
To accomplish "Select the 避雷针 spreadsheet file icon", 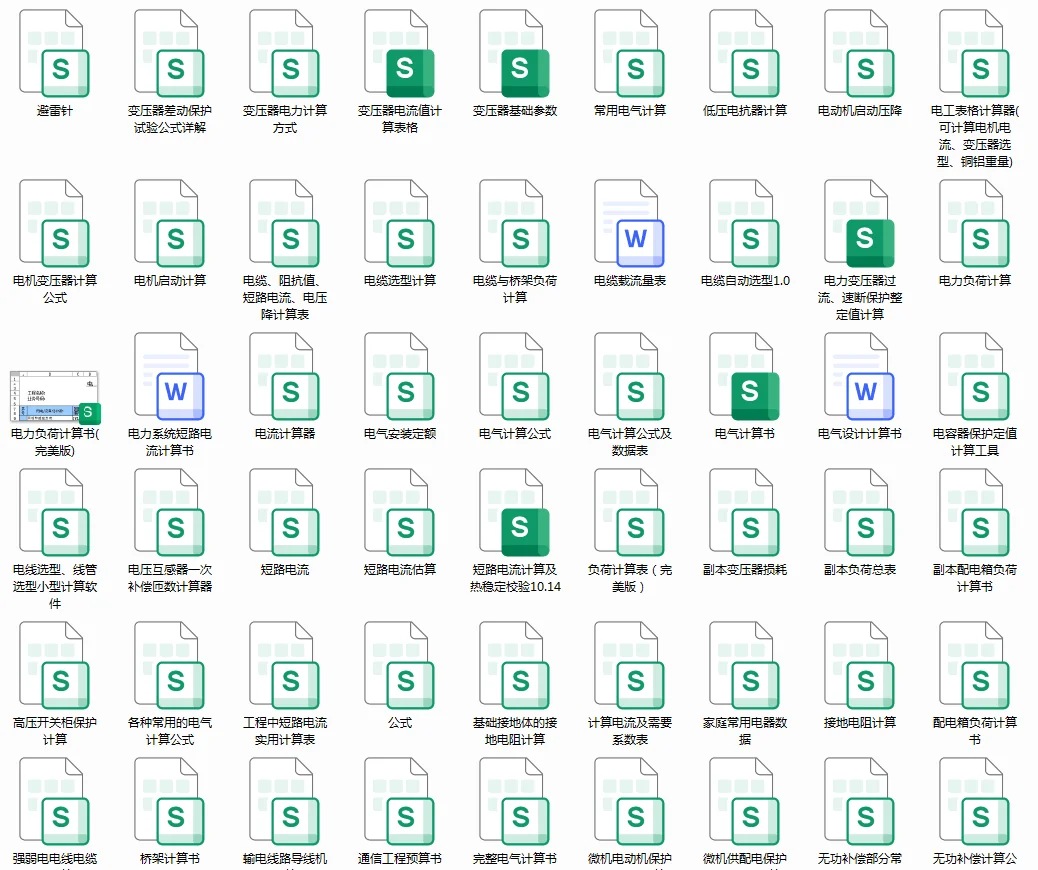I will [x=54, y=54].
